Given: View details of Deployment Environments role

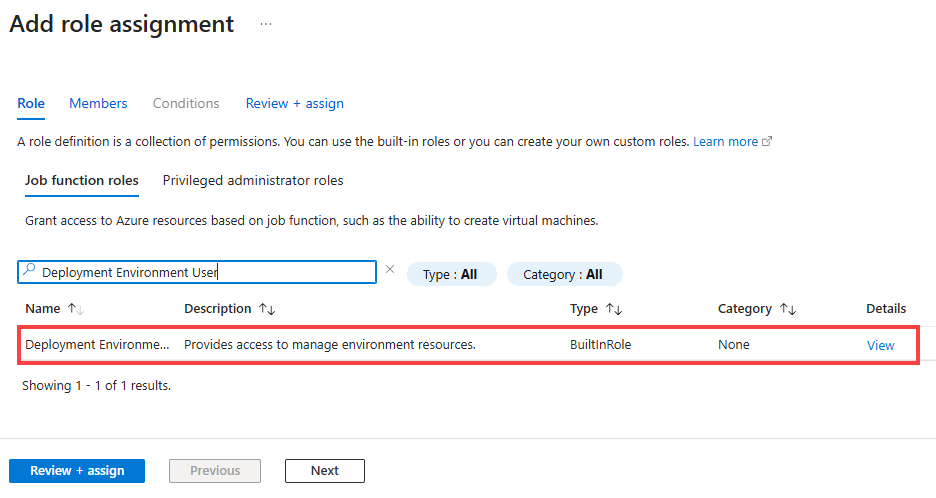Looking at the screenshot, I should tap(880, 345).
